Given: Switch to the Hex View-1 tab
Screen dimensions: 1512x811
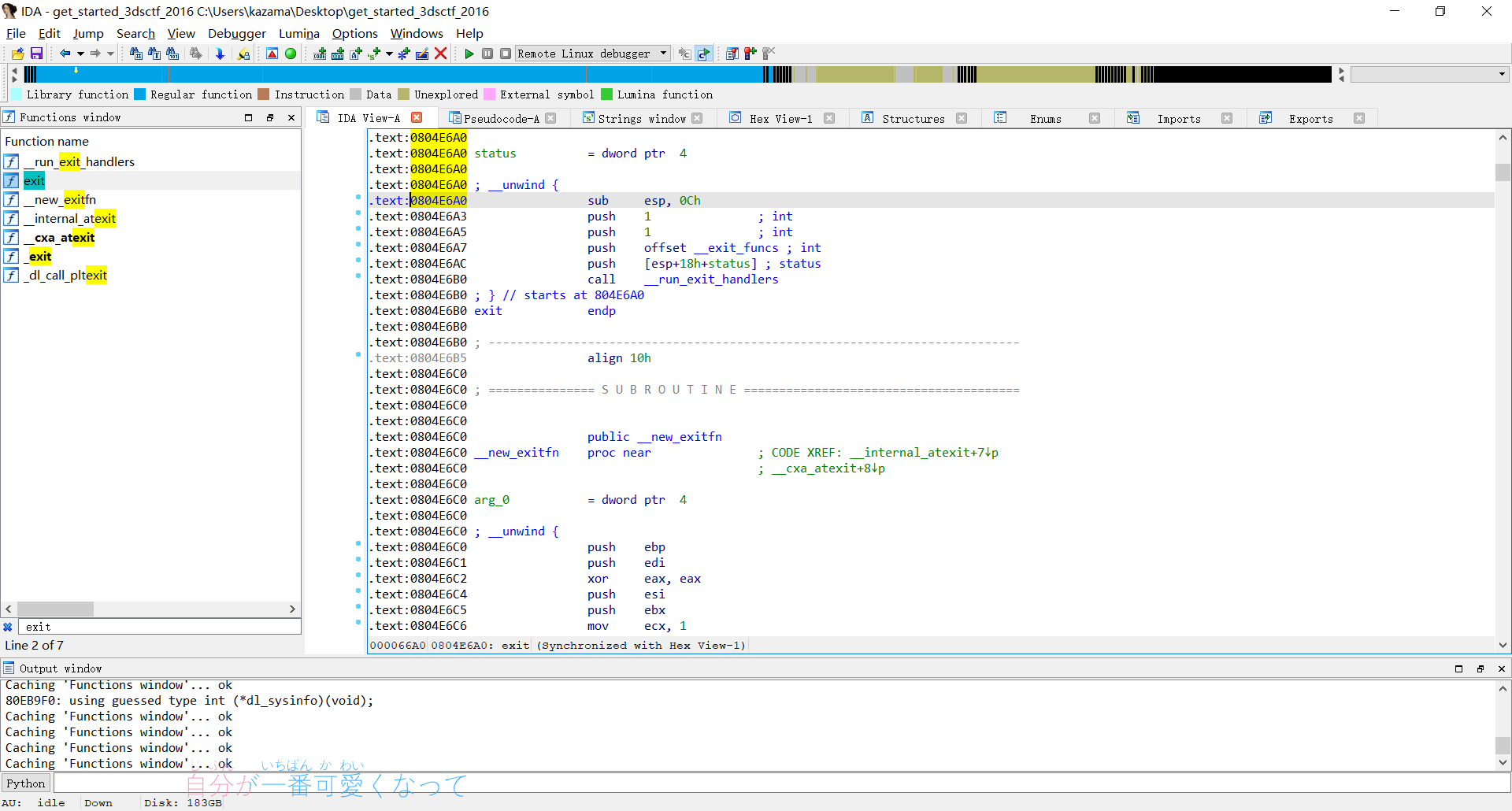Looking at the screenshot, I should pos(780,118).
